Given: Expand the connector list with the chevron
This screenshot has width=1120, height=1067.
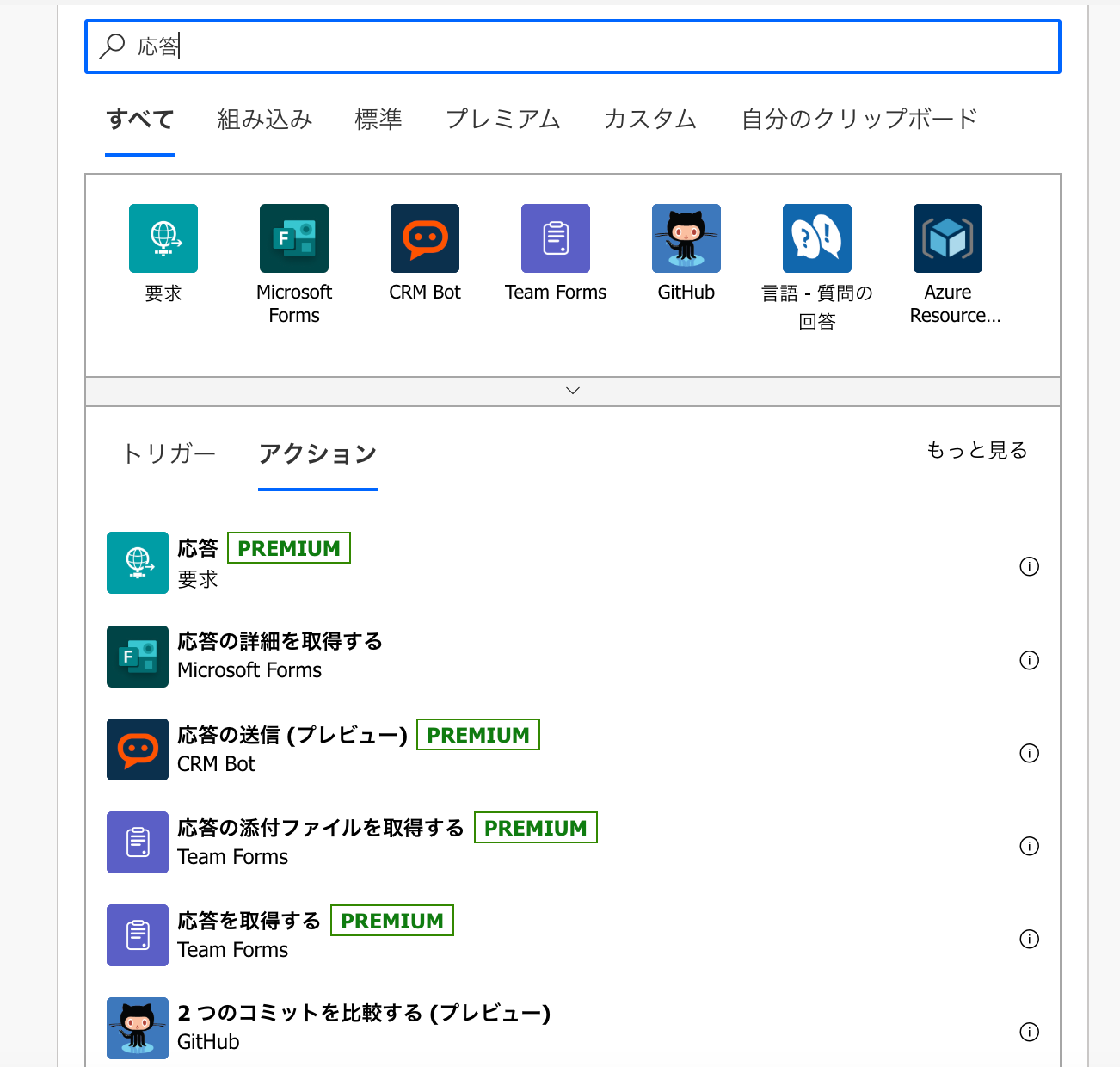Looking at the screenshot, I should click(x=573, y=391).
